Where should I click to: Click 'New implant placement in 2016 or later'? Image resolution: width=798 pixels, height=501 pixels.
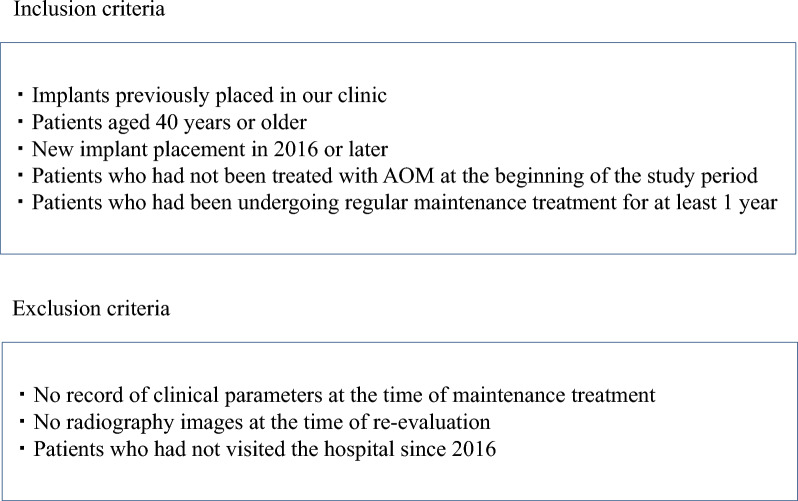click(x=210, y=149)
